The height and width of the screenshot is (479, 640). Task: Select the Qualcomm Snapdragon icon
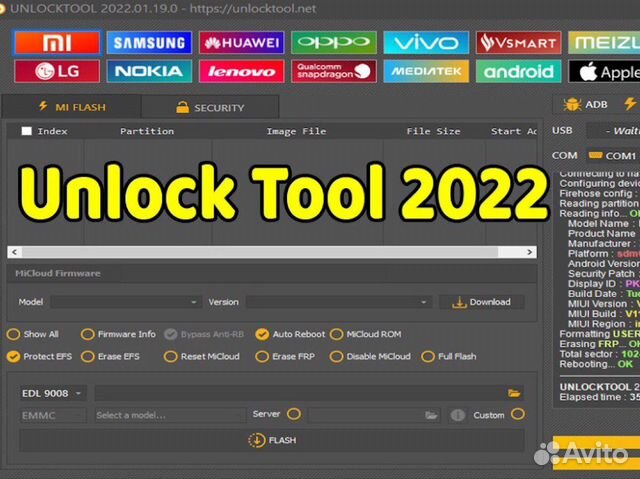pos(333,71)
